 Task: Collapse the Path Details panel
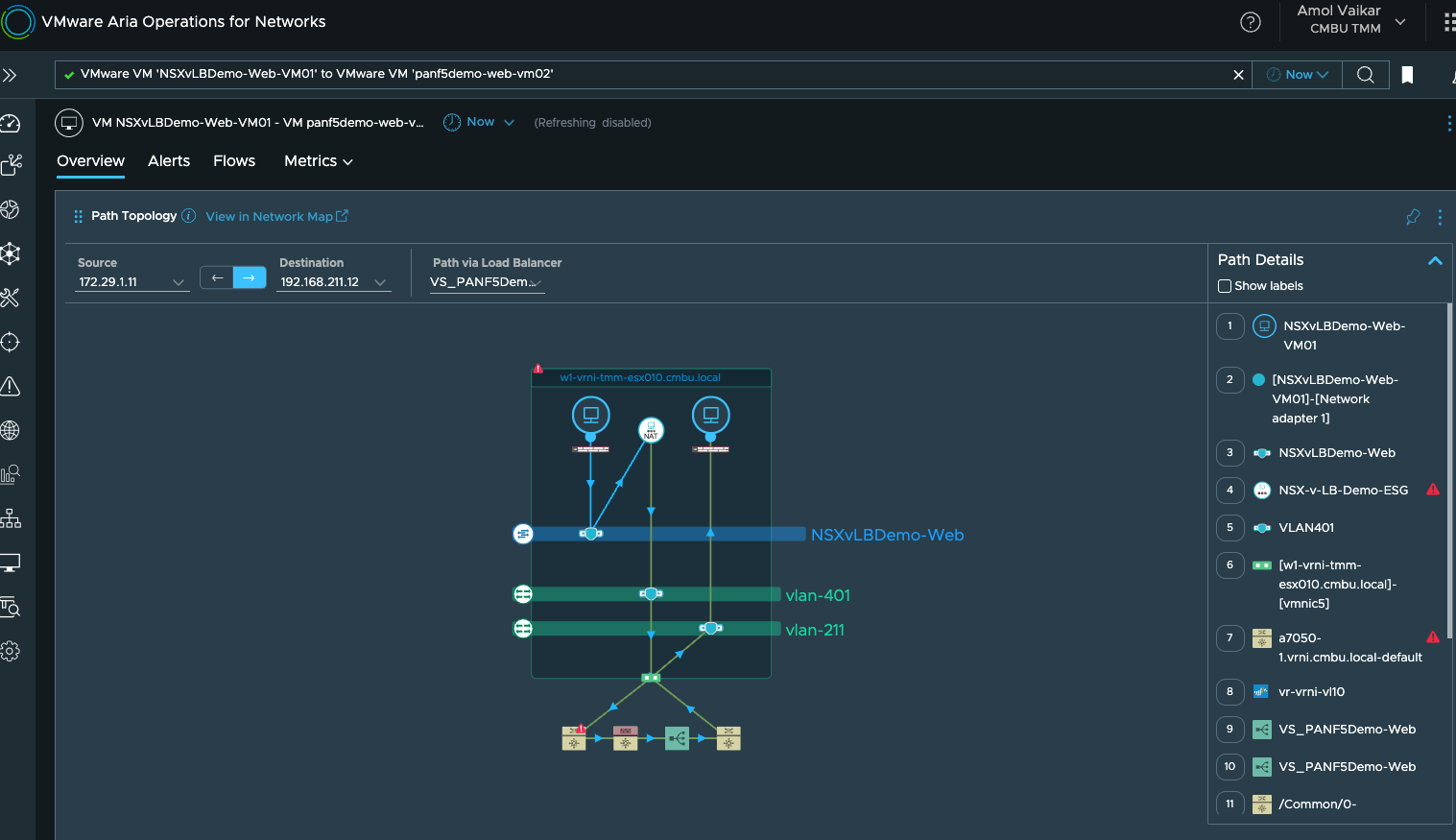point(1435,260)
